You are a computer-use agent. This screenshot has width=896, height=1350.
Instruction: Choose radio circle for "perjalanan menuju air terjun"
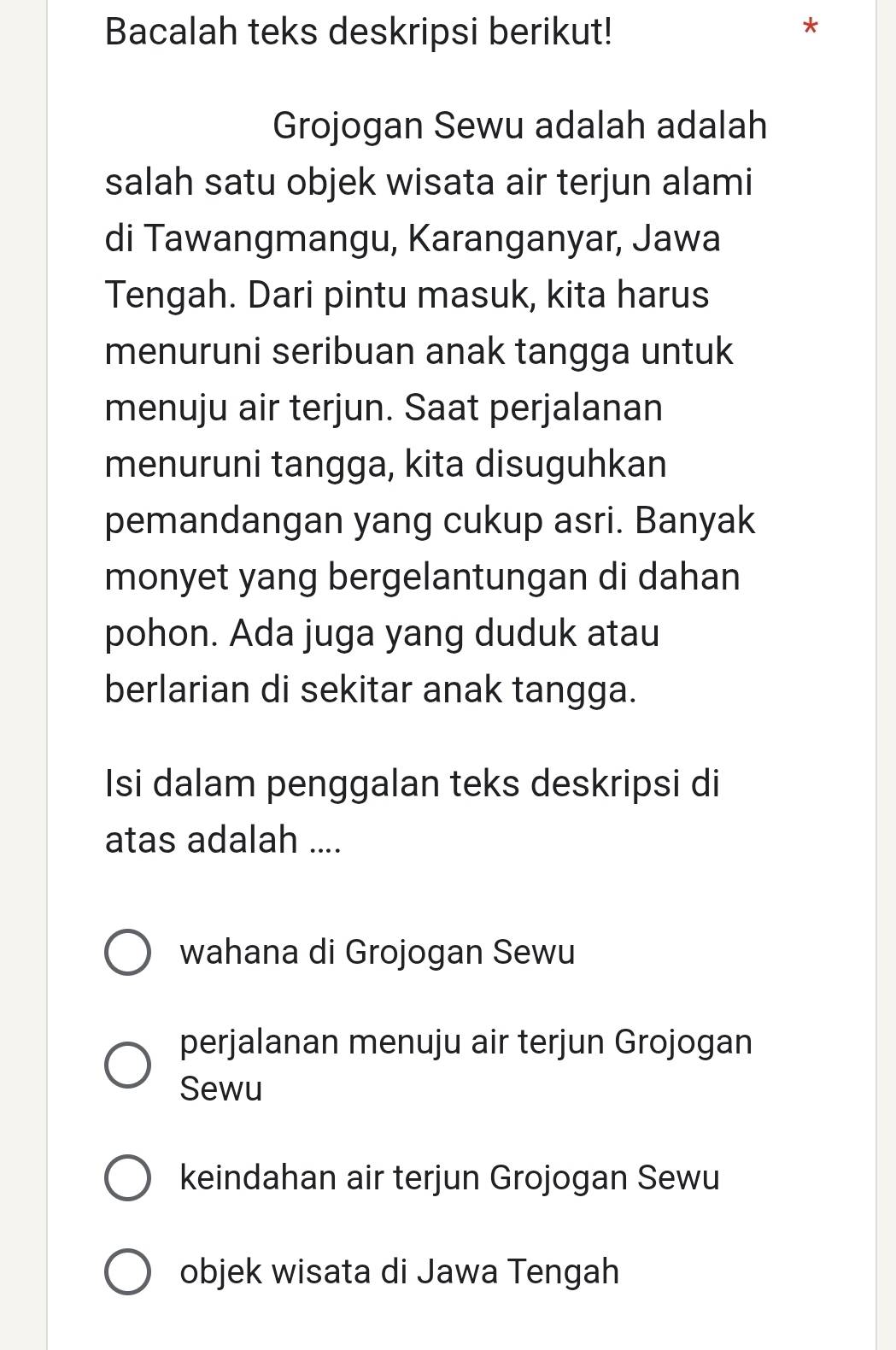[128, 1065]
